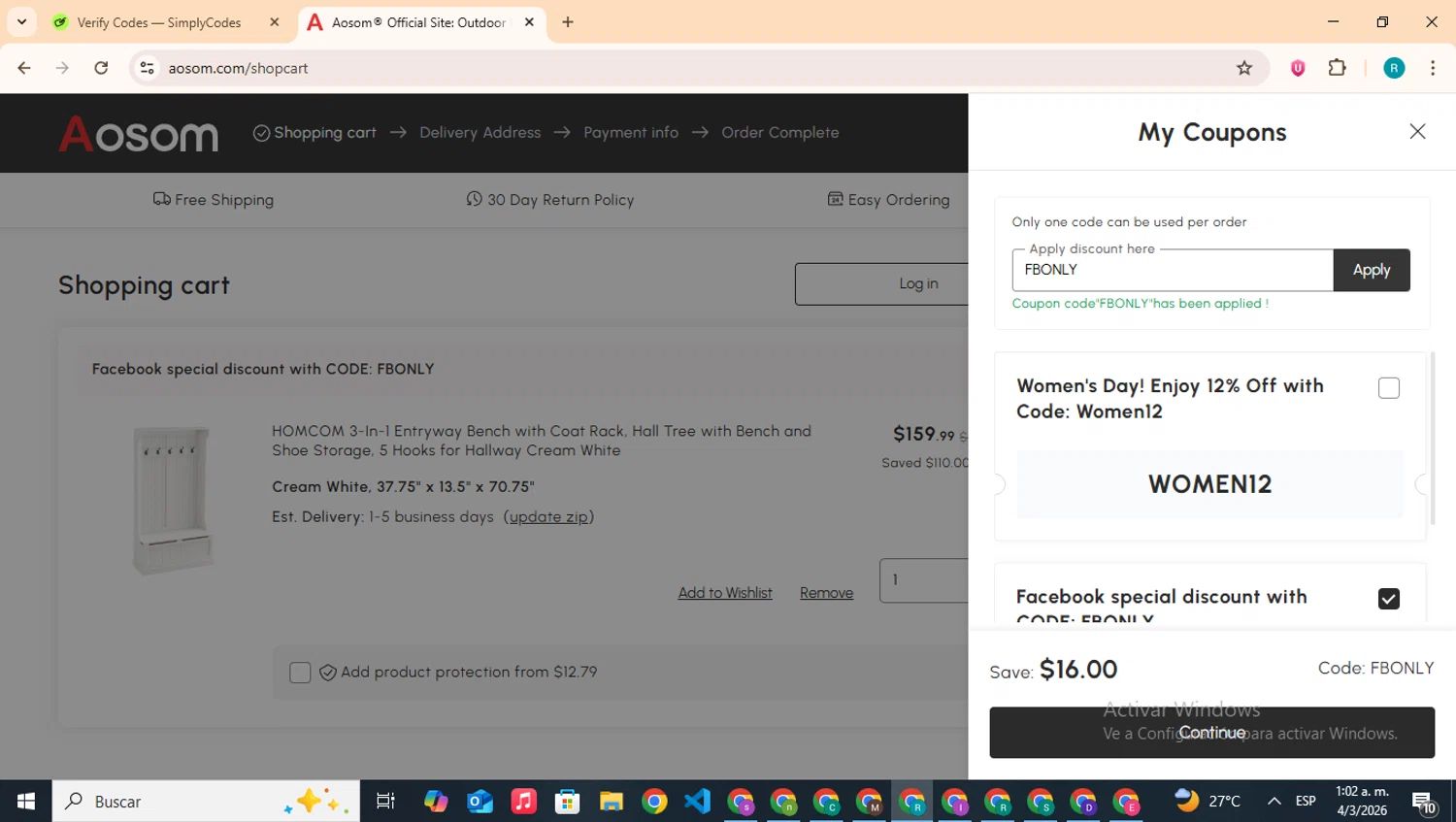
Task: Launch Copilot from the taskbar
Action: (x=436, y=802)
